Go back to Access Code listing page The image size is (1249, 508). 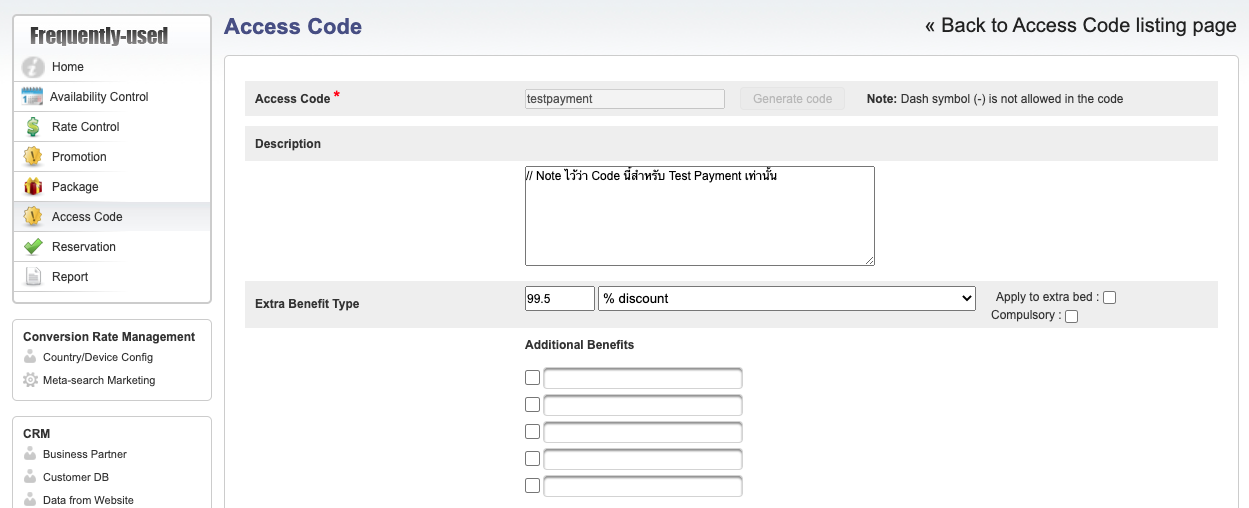[x=1080, y=26]
